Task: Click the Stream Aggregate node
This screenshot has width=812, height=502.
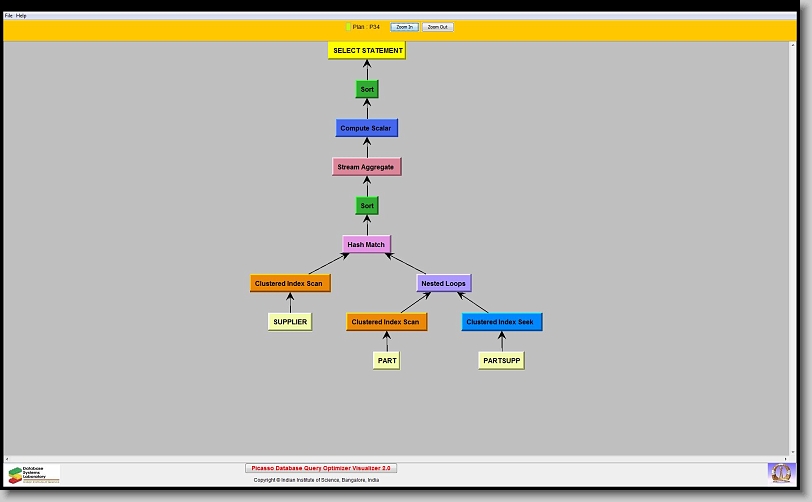Action: point(366,167)
